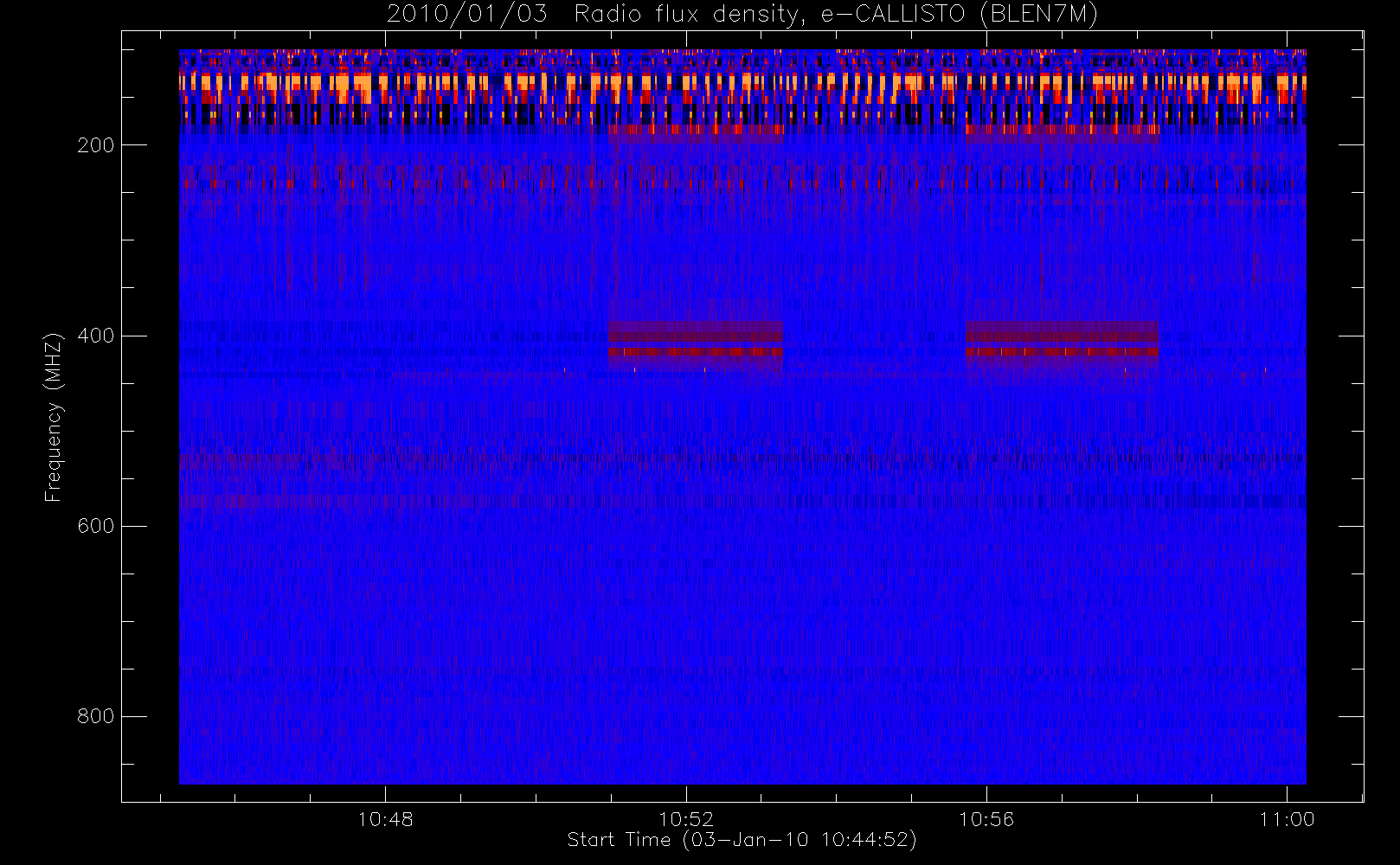Click the 600 frequency tick label
1400x865 pixels.
coord(95,526)
